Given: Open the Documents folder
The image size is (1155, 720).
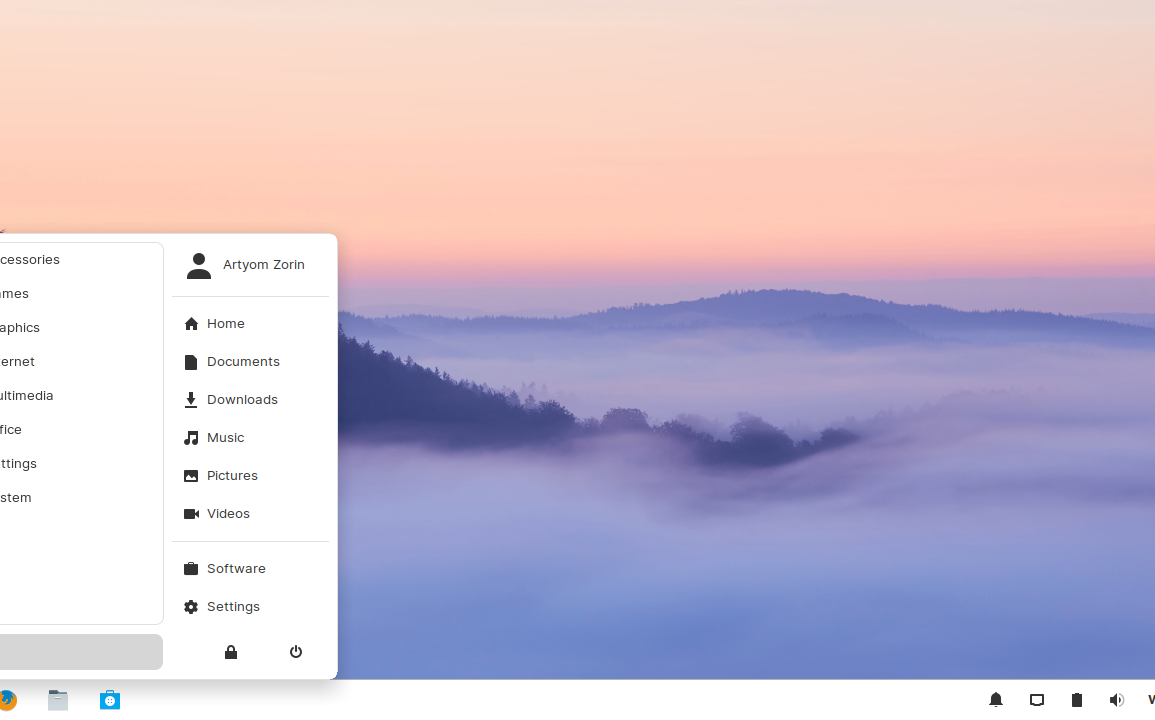Looking at the screenshot, I should (x=250, y=362).
